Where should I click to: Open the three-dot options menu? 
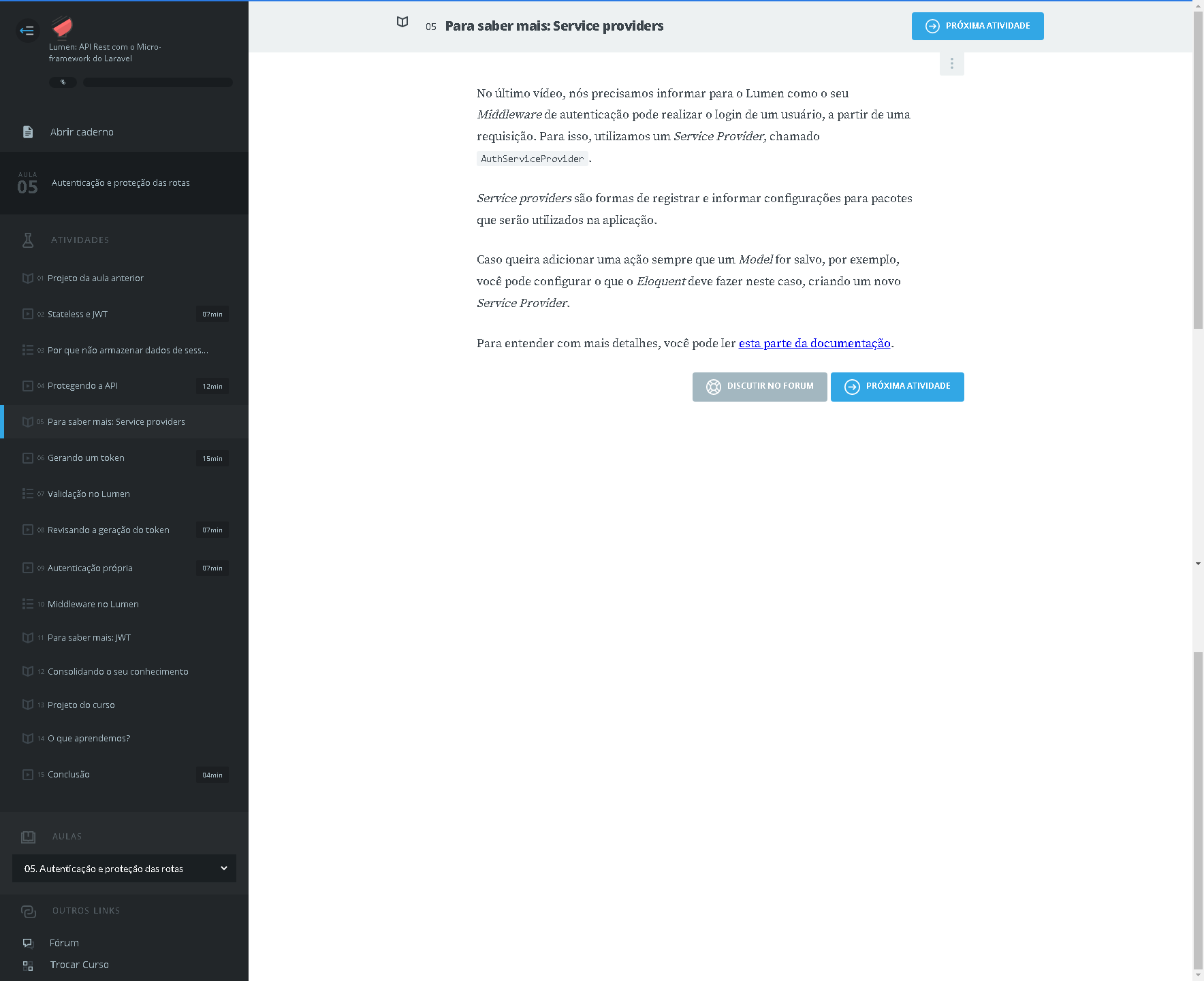coord(951,64)
